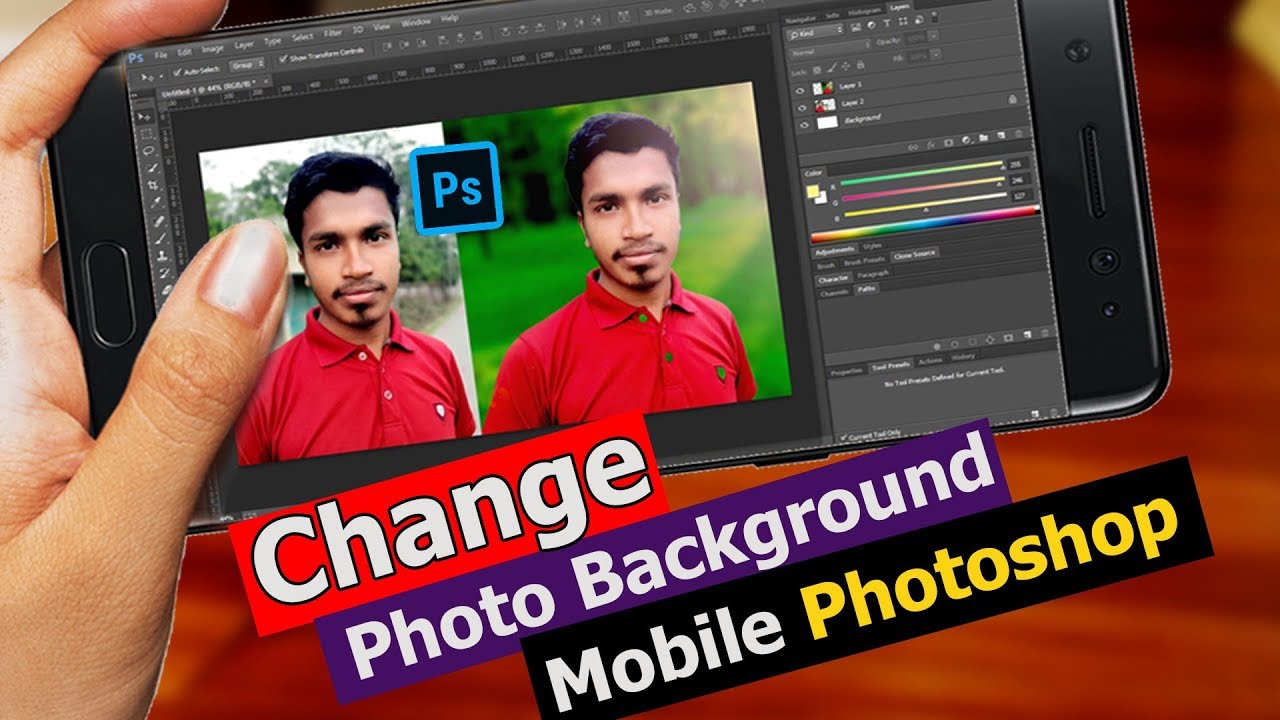Select the Crop tool
Screen dimensions: 1280x720
click(153, 186)
